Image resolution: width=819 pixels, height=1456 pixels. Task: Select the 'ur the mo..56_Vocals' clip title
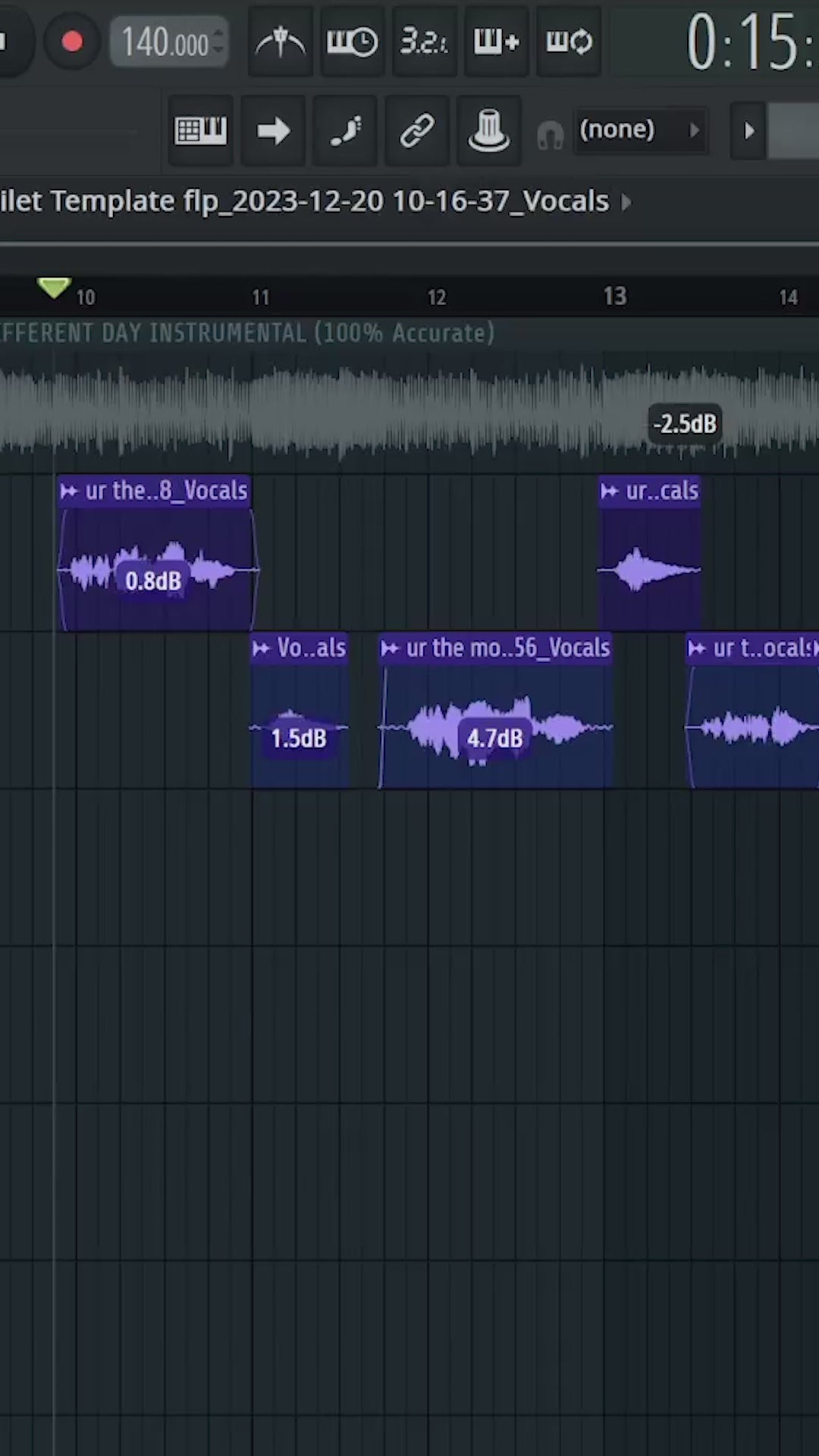coord(507,648)
